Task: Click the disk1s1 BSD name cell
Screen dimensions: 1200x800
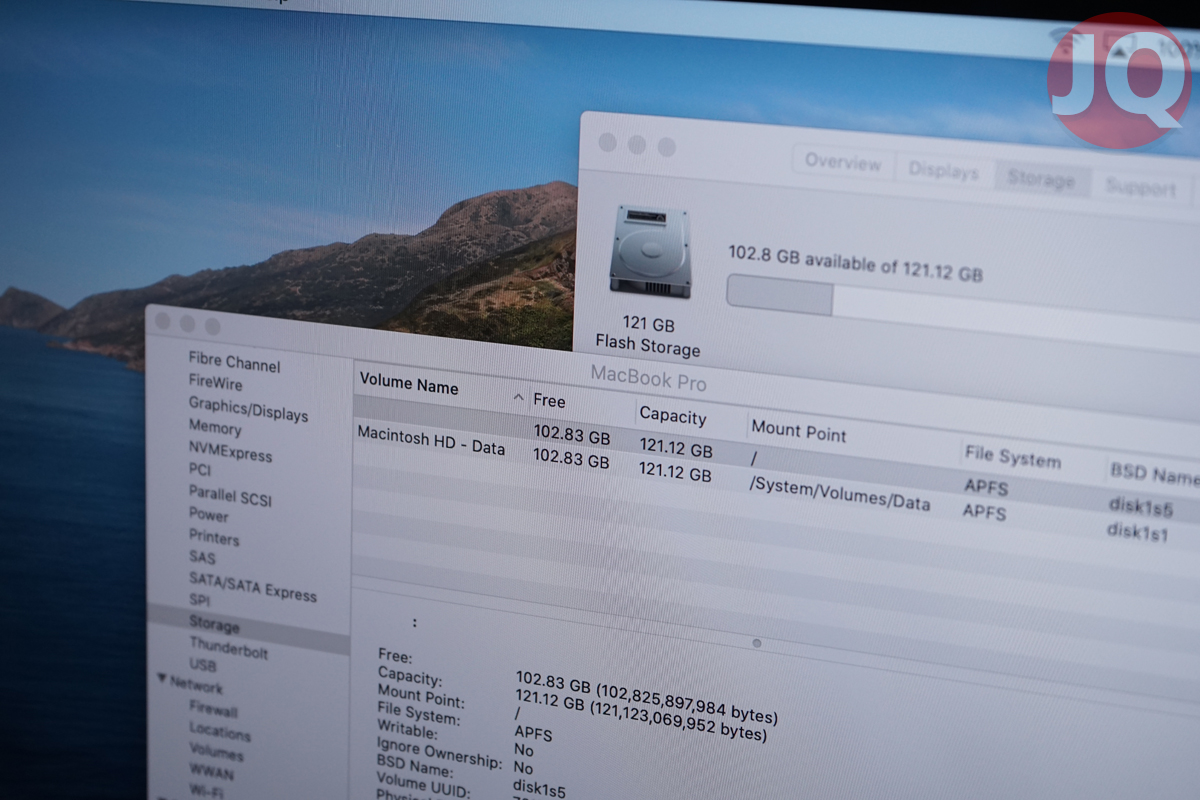Action: point(1136,532)
